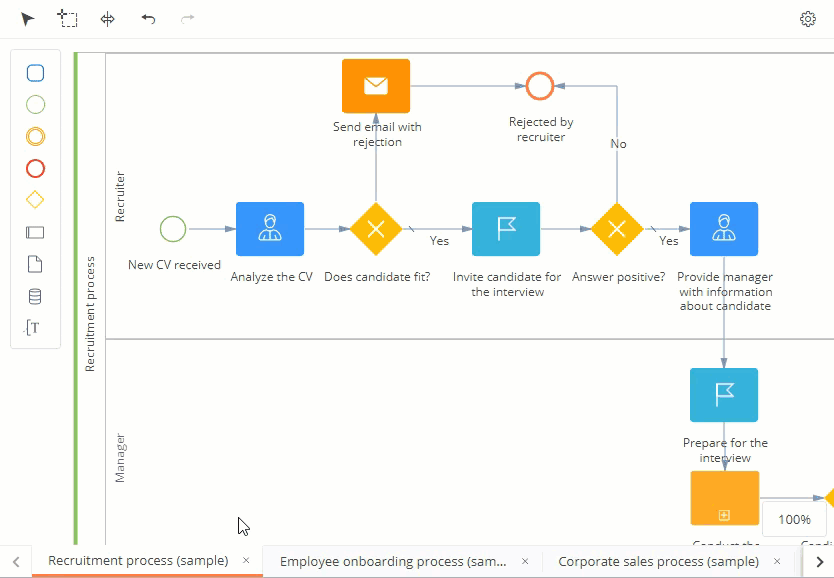
Task: Open designer settings gear
Action: pyautogui.click(x=807, y=19)
